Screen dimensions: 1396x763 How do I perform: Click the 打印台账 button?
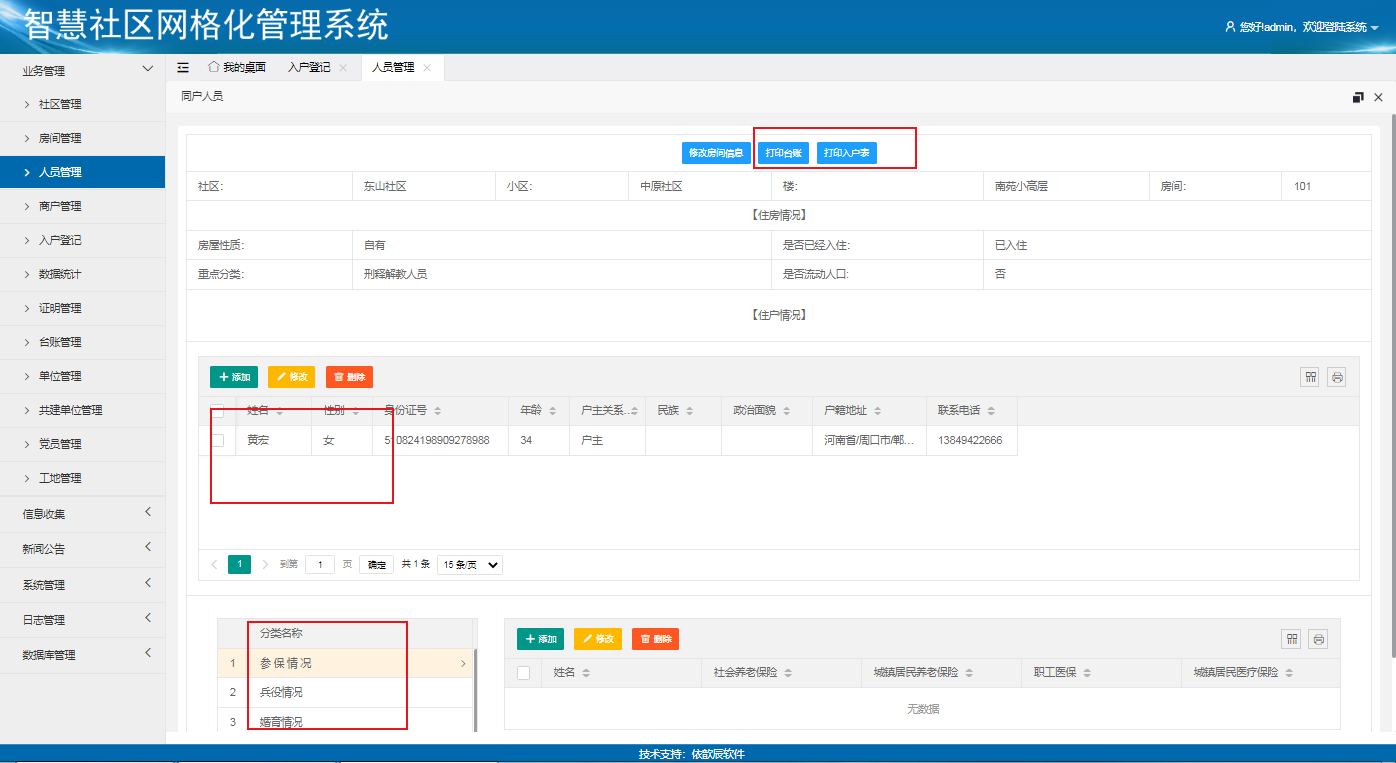click(783, 153)
